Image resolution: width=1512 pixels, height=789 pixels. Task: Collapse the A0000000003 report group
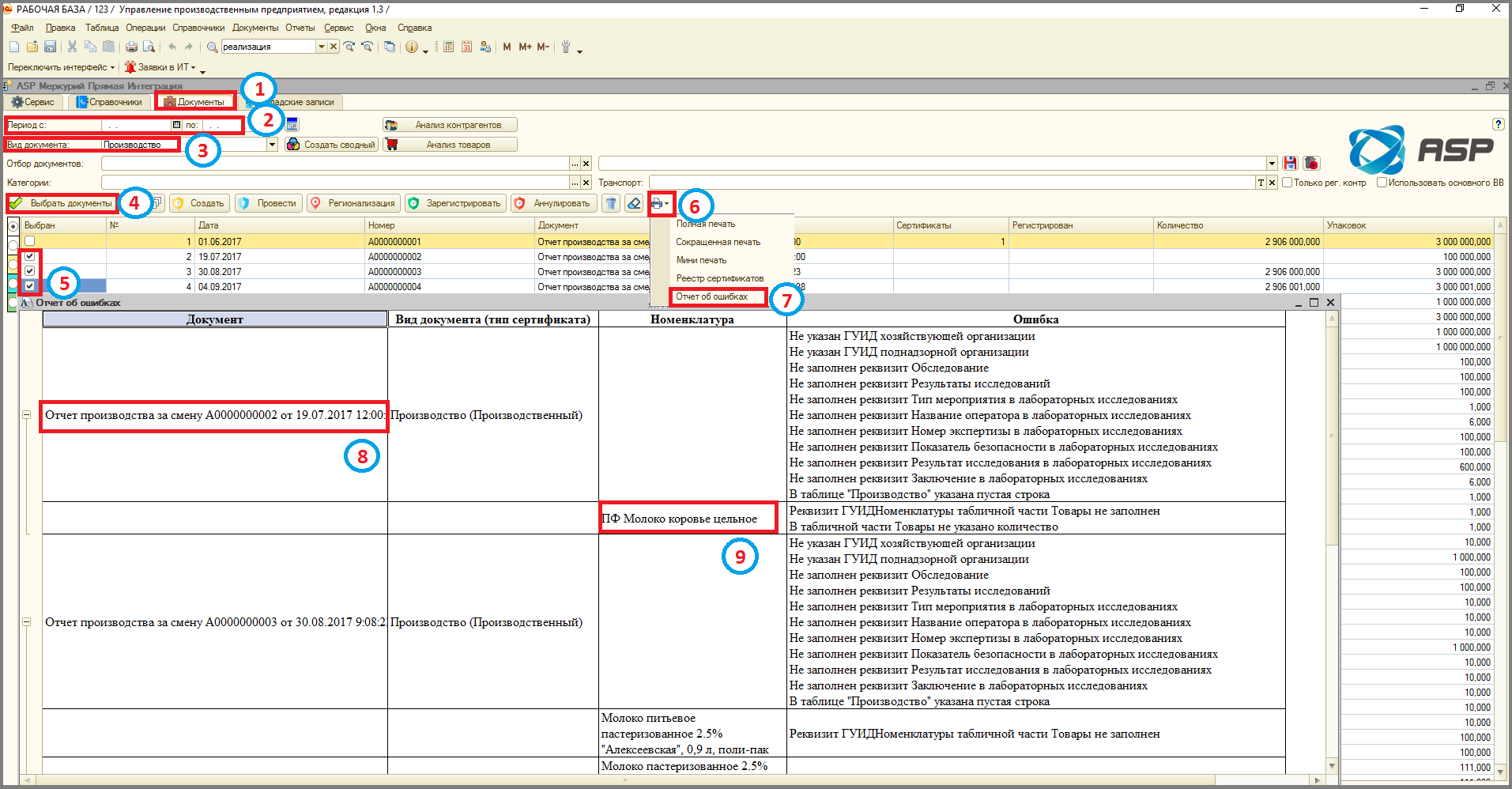point(26,622)
